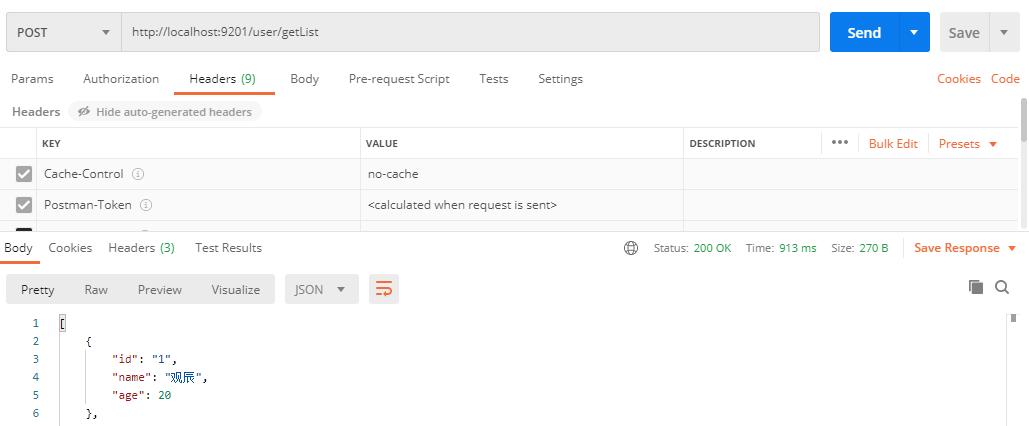Click the globe network icon beside Status
This screenshot has height=426, width=1029.
(631, 248)
